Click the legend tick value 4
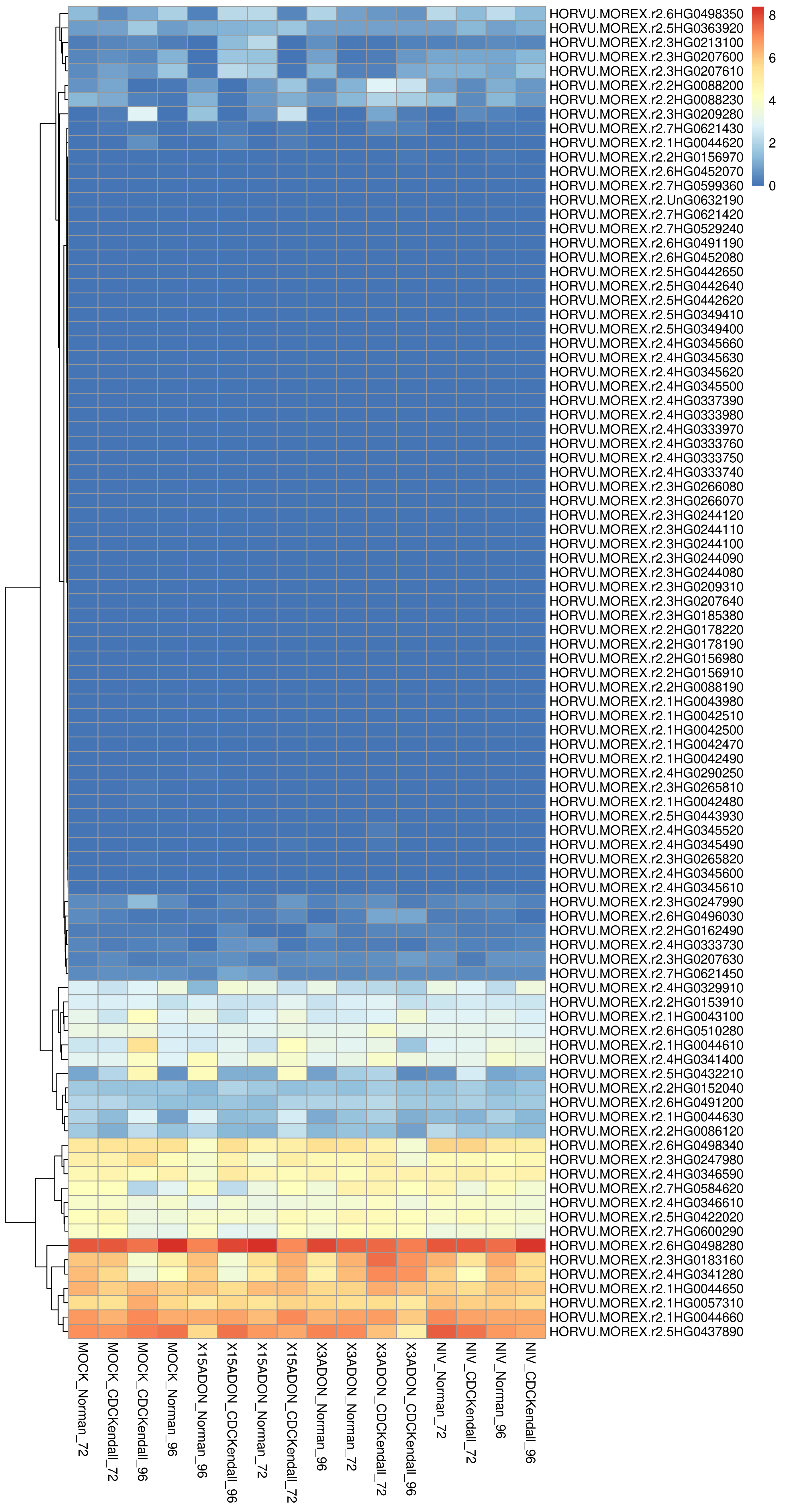The width and height of the screenshot is (792, 1512). click(772, 100)
